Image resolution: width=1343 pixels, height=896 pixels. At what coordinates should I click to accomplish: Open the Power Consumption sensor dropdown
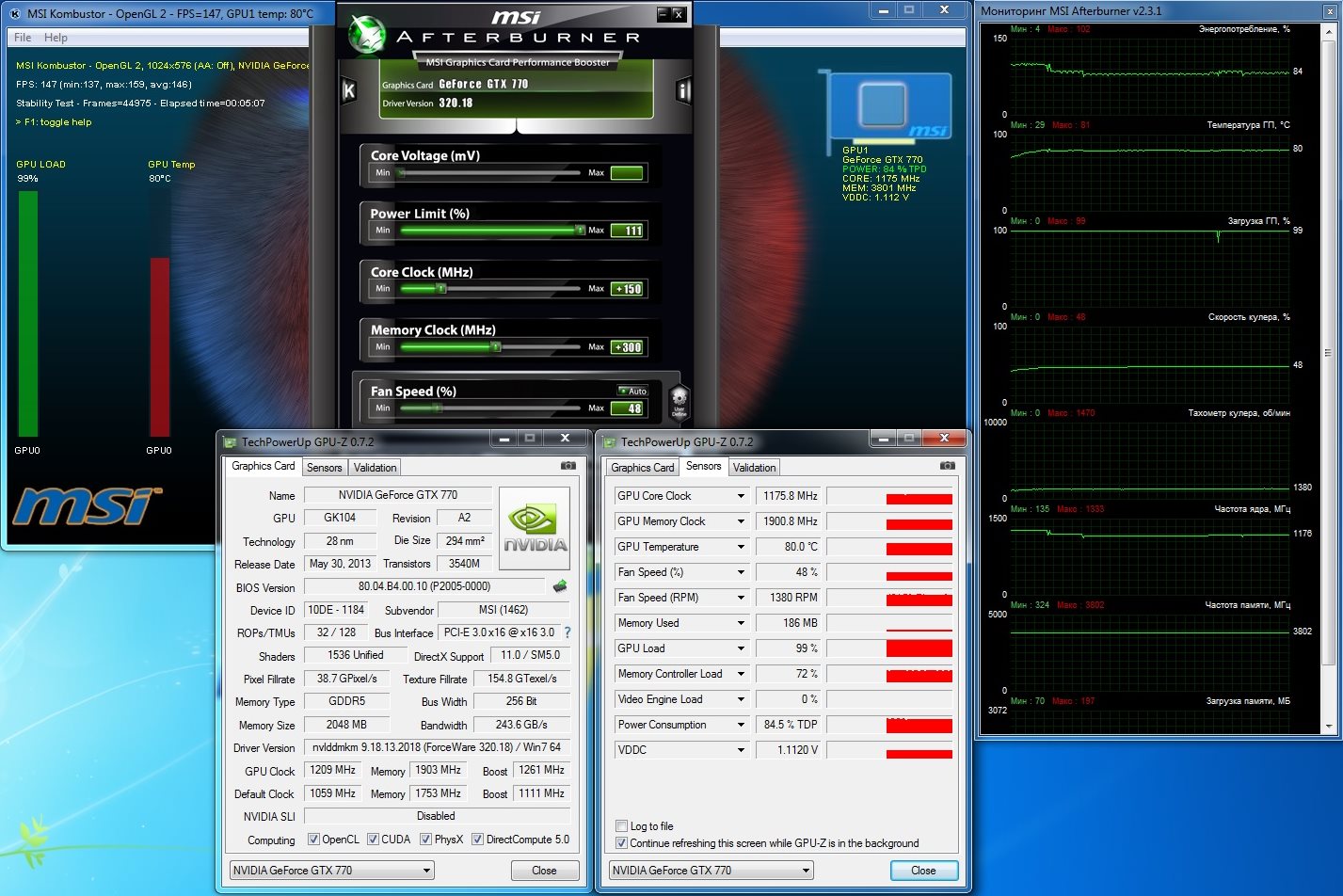[741, 725]
